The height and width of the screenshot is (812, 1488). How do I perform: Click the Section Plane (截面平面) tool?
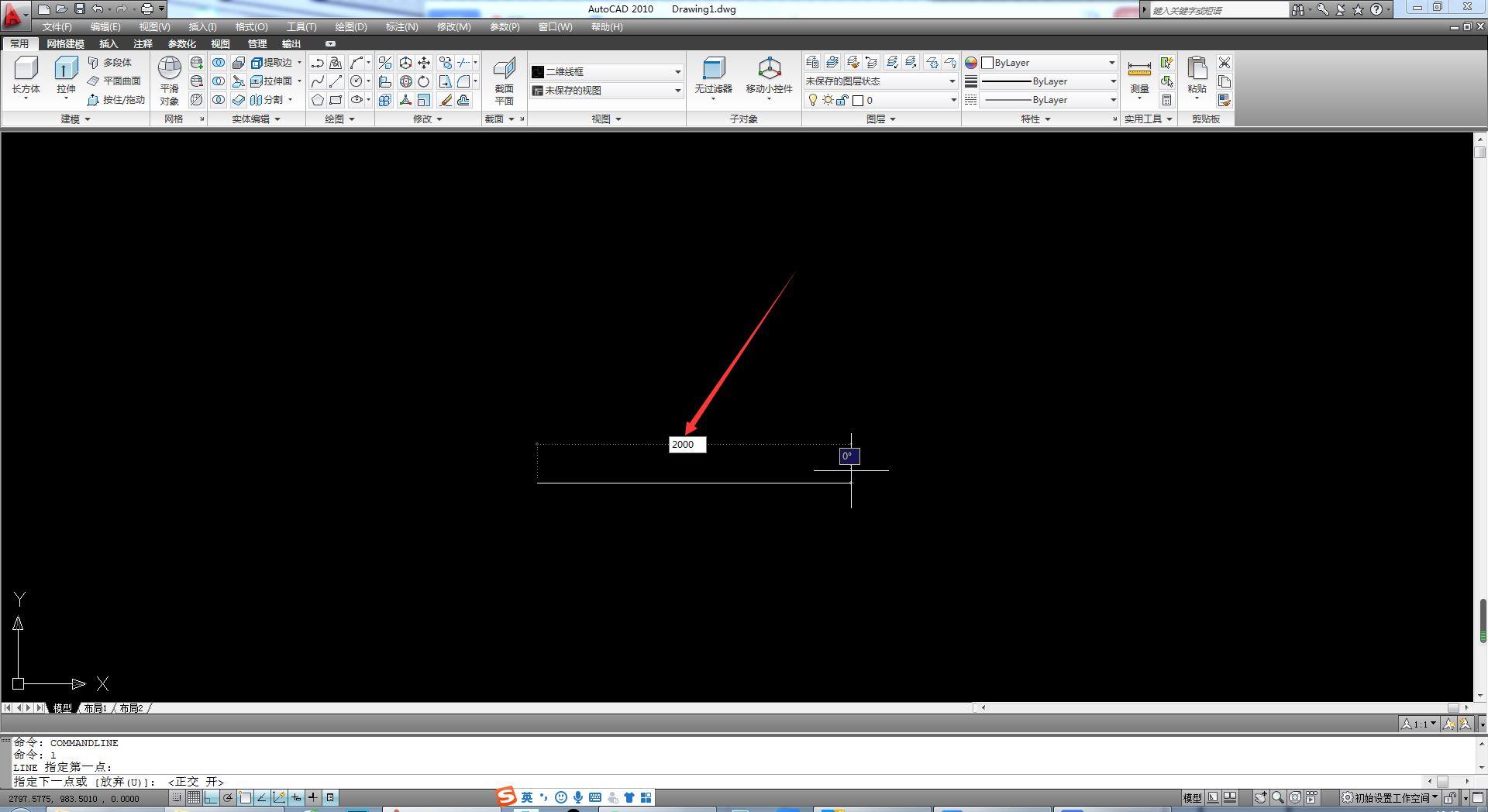(x=504, y=81)
